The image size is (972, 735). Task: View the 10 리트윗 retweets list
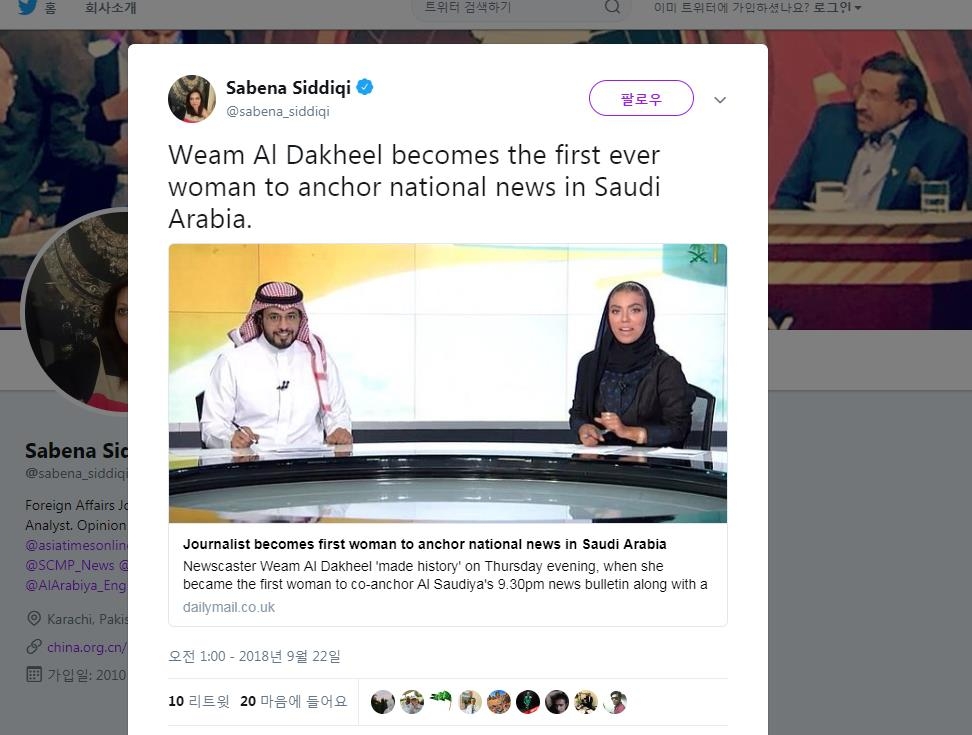tap(199, 701)
